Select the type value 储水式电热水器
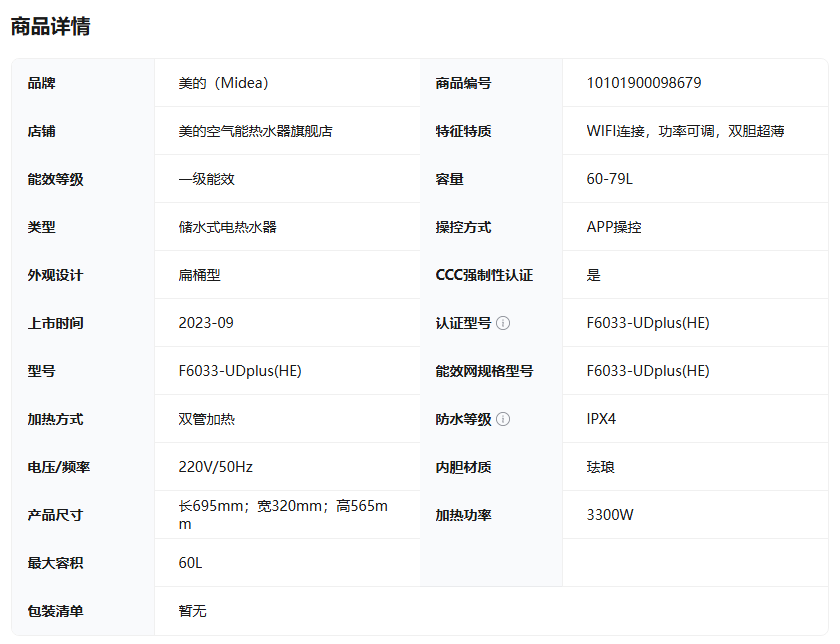This screenshot has width=840, height=644. (228, 227)
